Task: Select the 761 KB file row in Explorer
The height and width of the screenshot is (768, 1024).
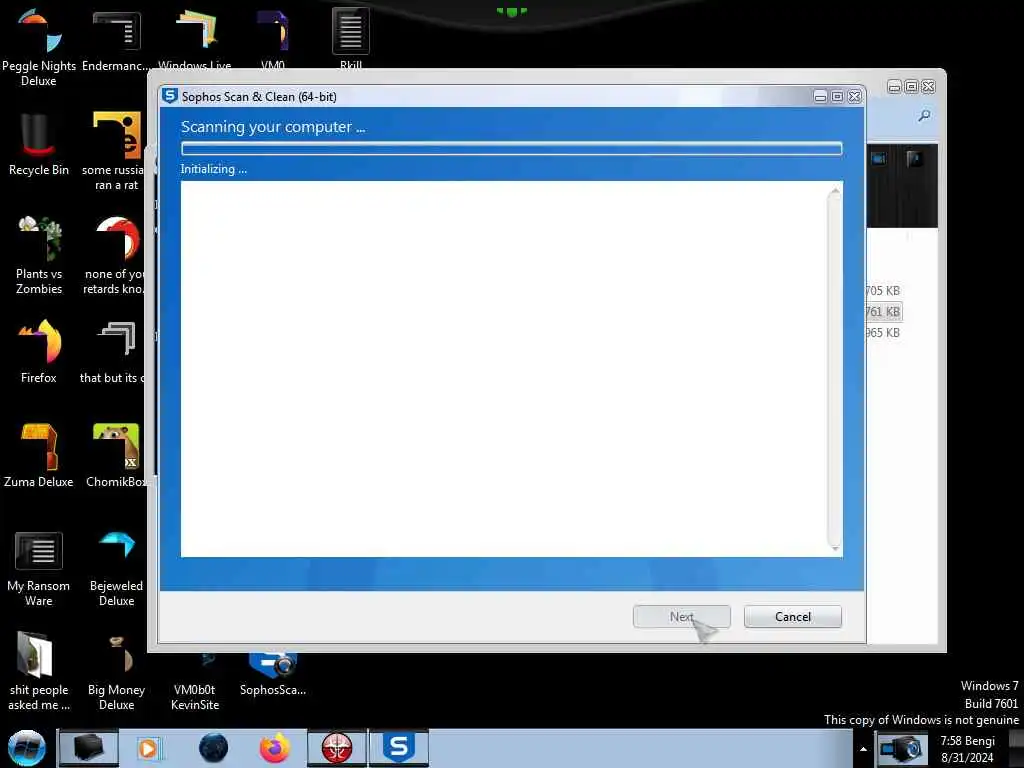Action: tap(884, 312)
